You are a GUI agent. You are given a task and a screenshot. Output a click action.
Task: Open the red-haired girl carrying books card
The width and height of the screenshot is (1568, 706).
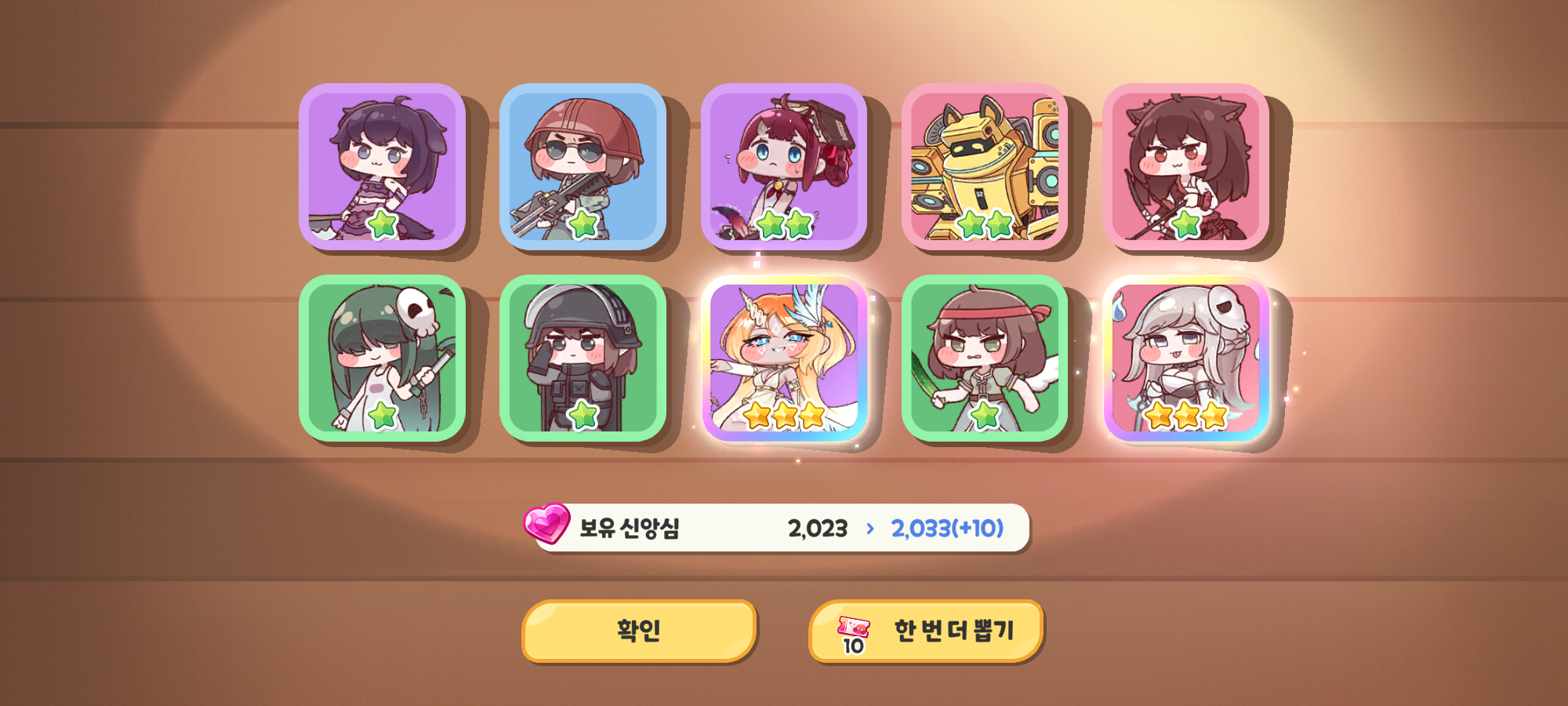coord(784,167)
